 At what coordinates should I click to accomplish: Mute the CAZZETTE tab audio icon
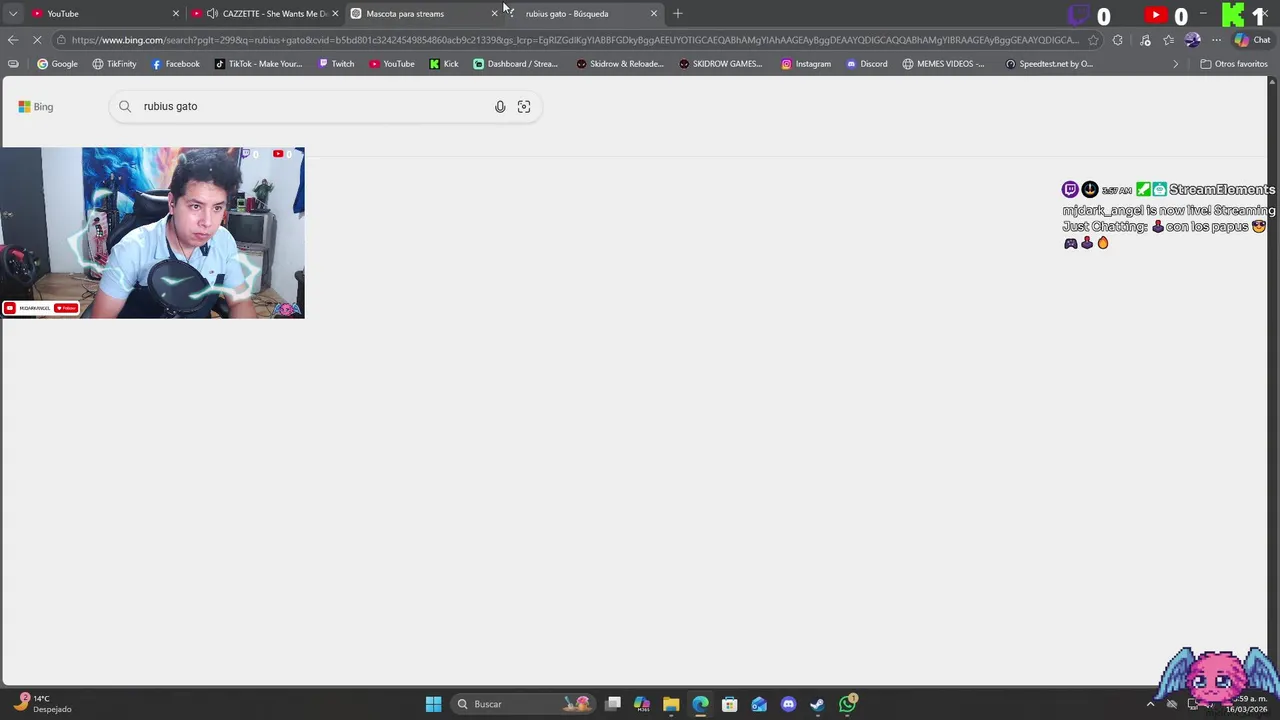pos(212,13)
